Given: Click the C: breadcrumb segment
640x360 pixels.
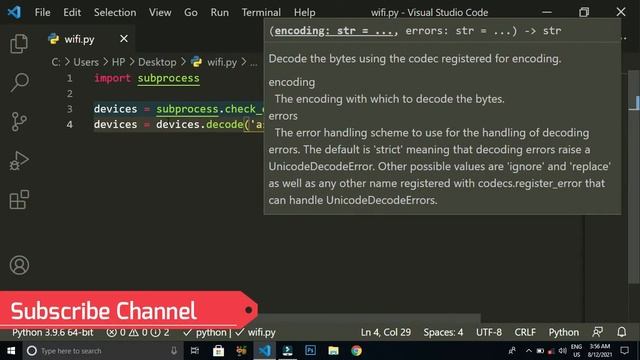Looking at the screenshot, I should [56, 62].
